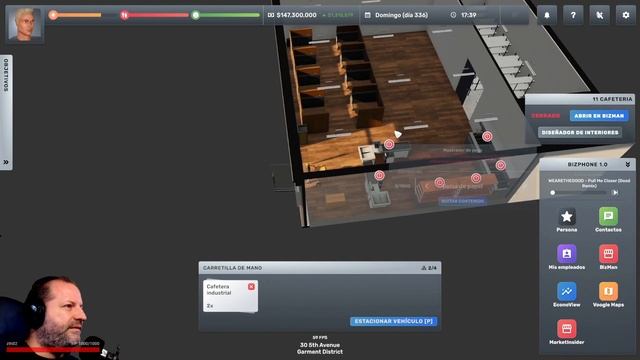Image resolution: width=640 pixels, height=360 pixels.
Task: Open DISEÑADOR DE INTERIORES
Action: tap(580, 133)
